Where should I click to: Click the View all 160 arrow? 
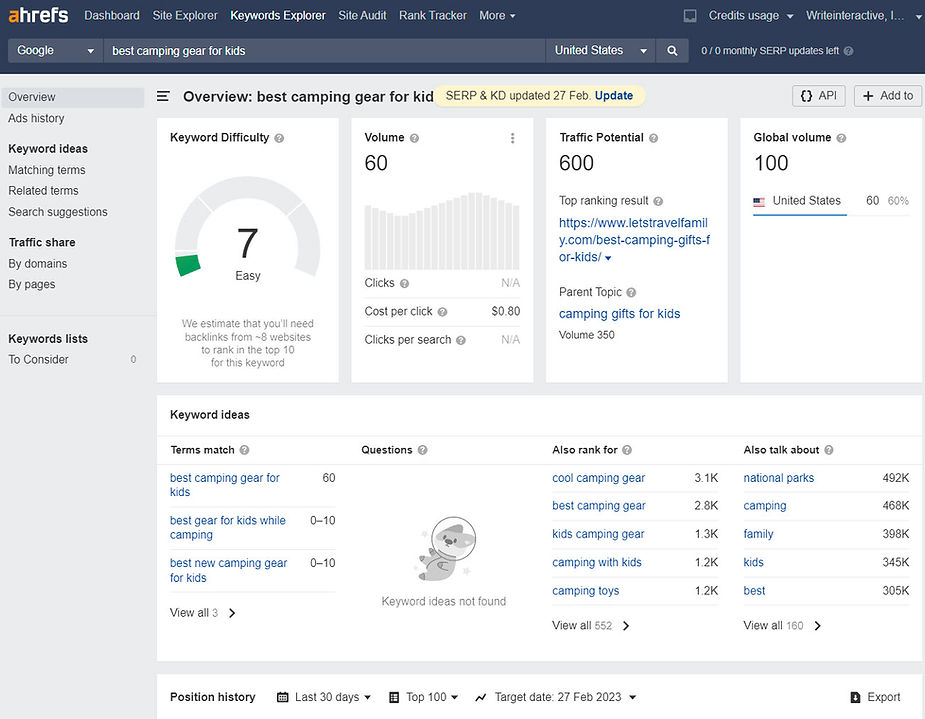(x=818, y=626)
